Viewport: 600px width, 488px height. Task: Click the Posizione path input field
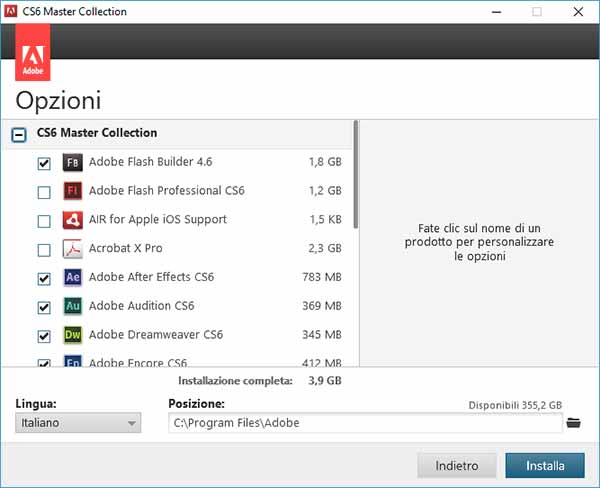click(365, 423)
